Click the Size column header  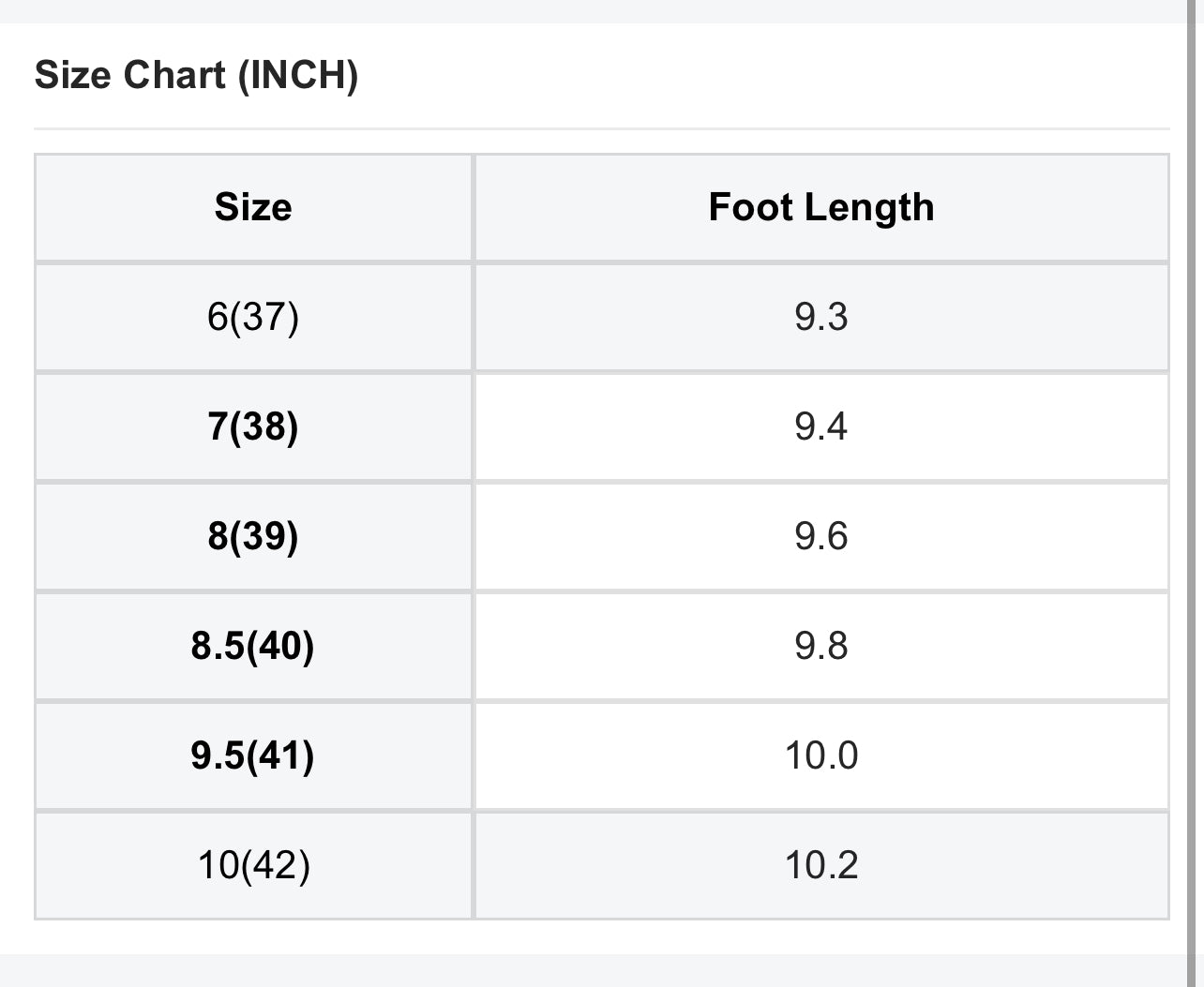(x=253, y=207)
